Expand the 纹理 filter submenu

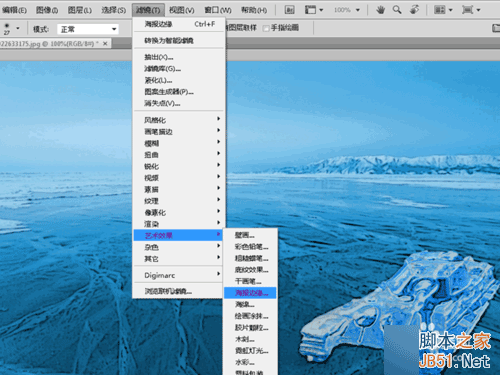(x=178, y=201)
